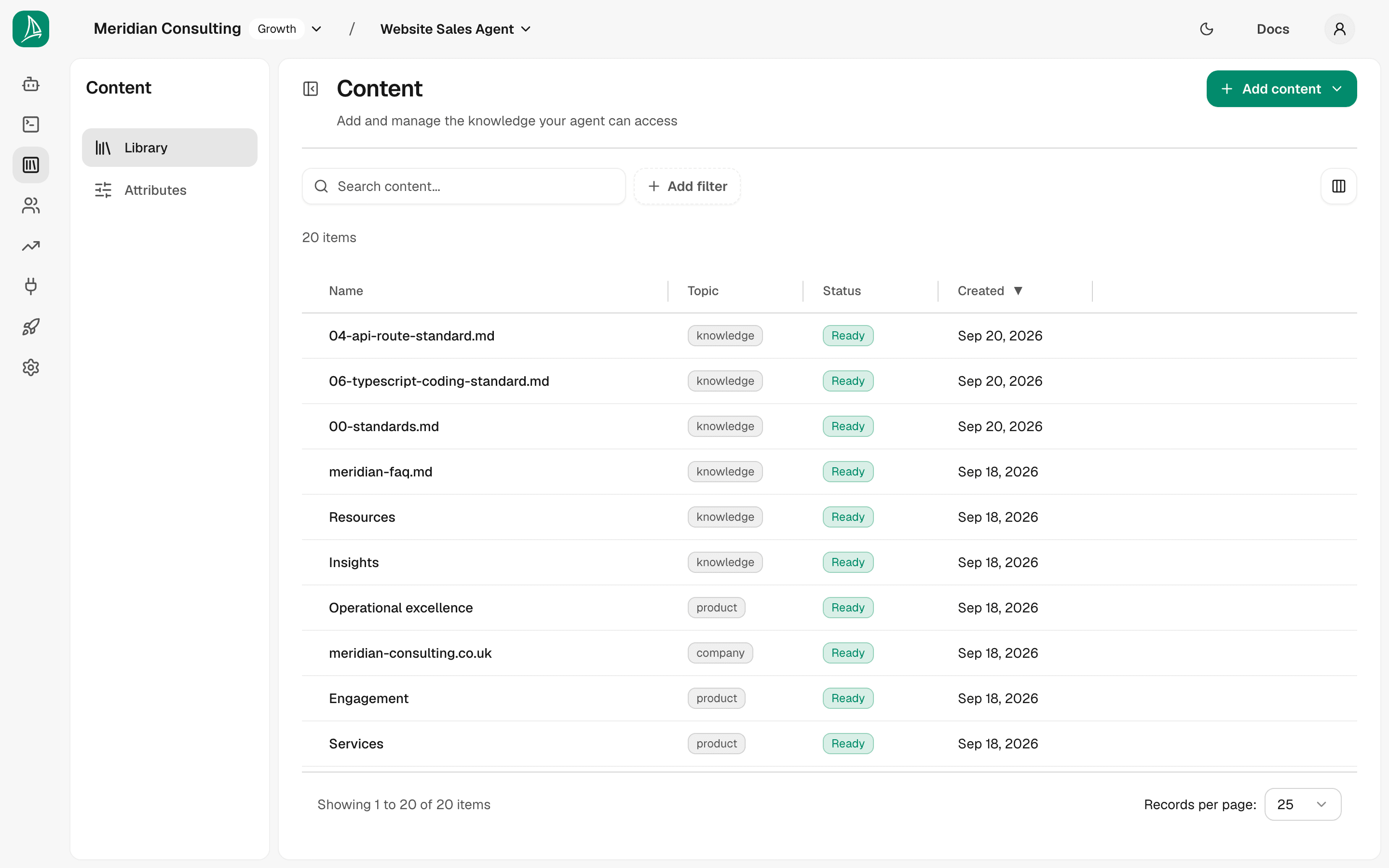This screenshot has width=1389, height=868.
Task: Click the Topic column header
Action: tap(703, 291)
